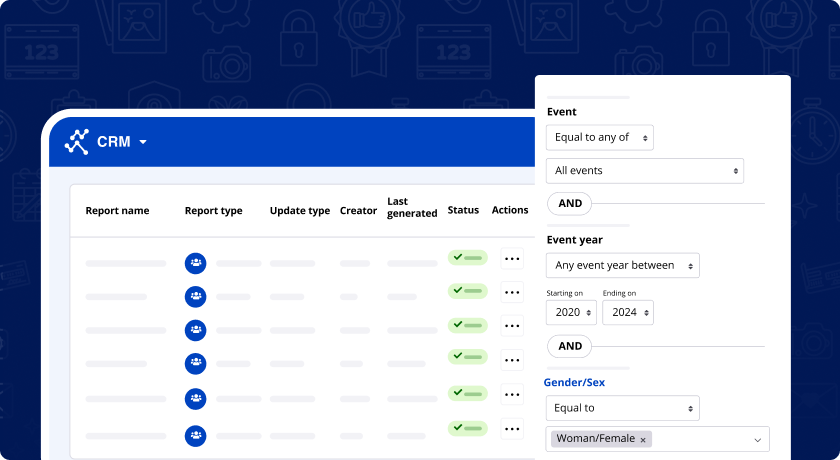Screen dimensions: 840x460
Task: Click the first row's group report icon
Action: (195, 263)
